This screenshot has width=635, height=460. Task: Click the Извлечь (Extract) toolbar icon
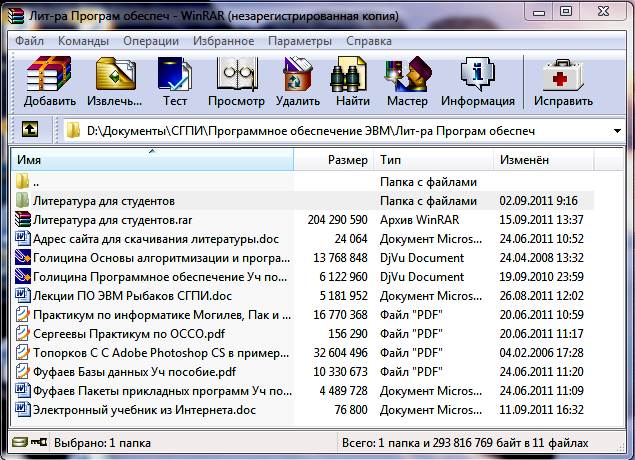115,74
